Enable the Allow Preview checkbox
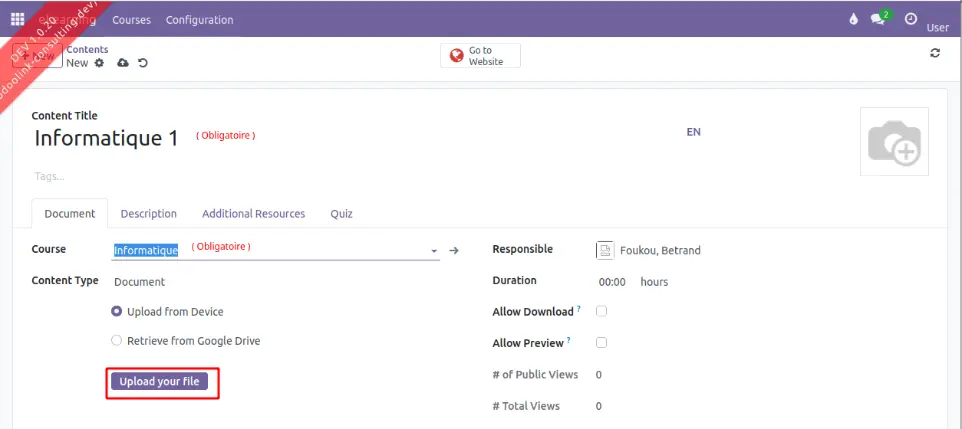This screenshot has width=962, height=429. pos(601,343)
